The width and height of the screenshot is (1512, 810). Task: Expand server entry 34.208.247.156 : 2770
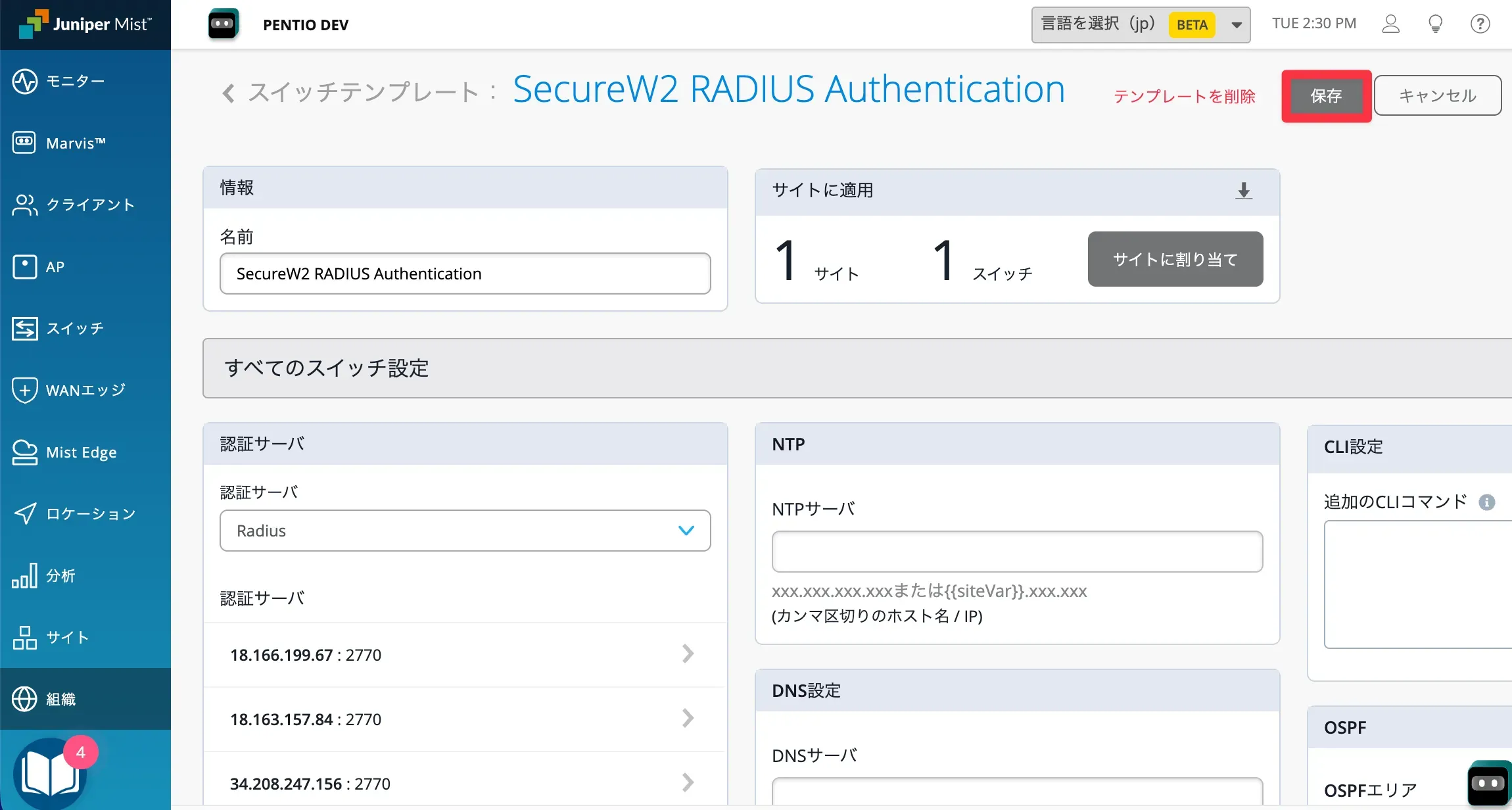point(465,783)
